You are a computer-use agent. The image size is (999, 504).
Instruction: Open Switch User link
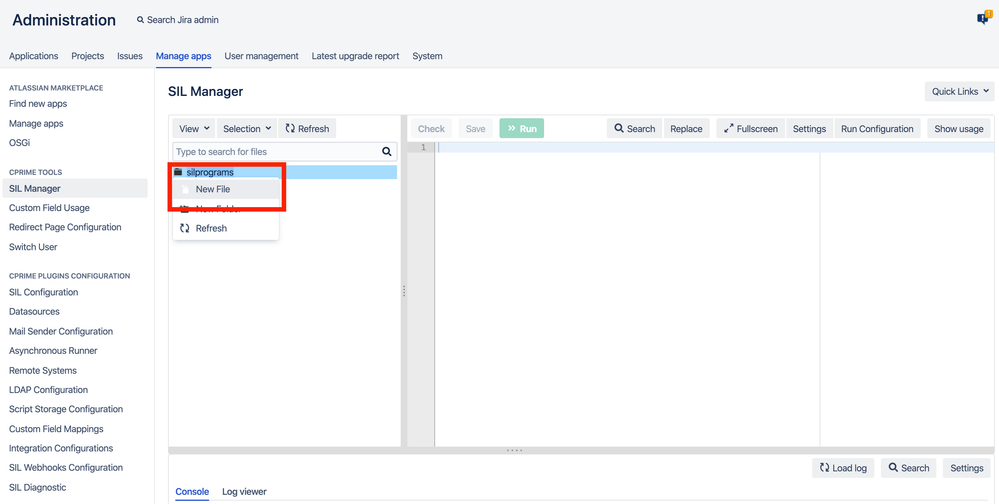point(33,247)
